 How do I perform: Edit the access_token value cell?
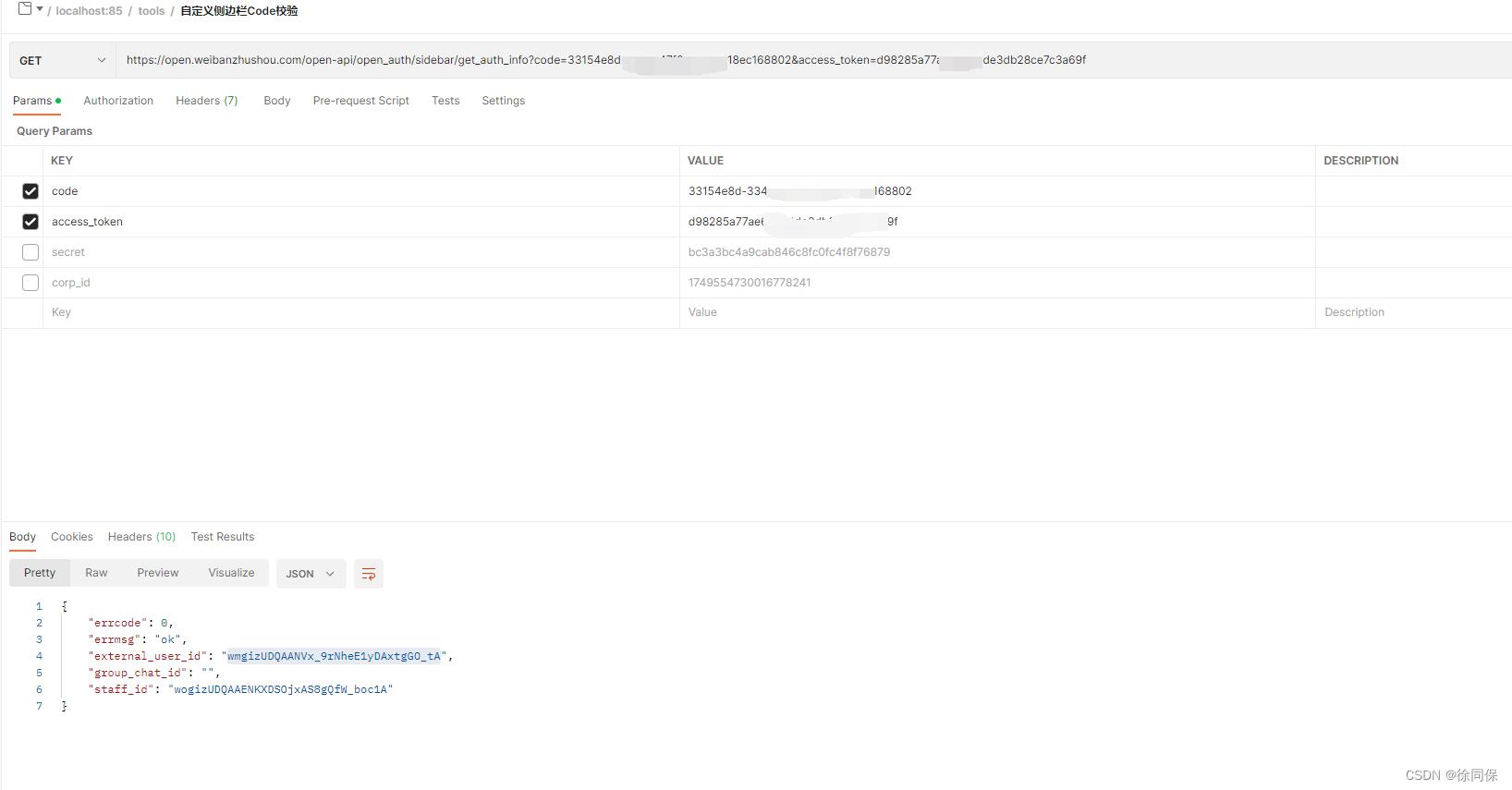point(997,222)
